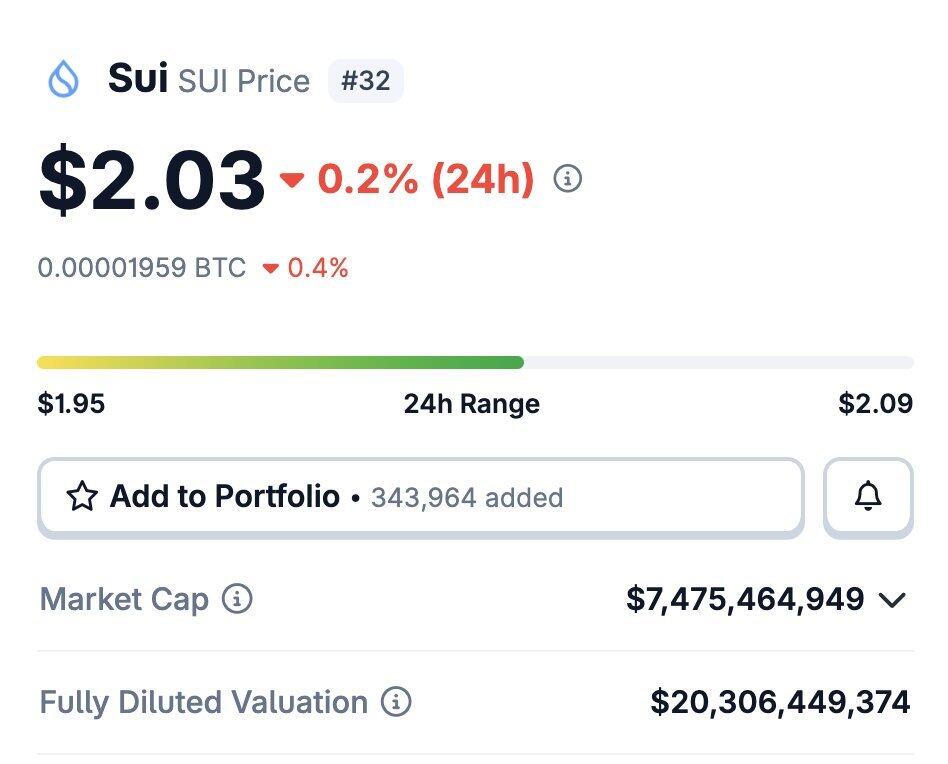The image size is (948, 764).
Task: Click the $2.03 price value
Action: click(x=152, y=181)
